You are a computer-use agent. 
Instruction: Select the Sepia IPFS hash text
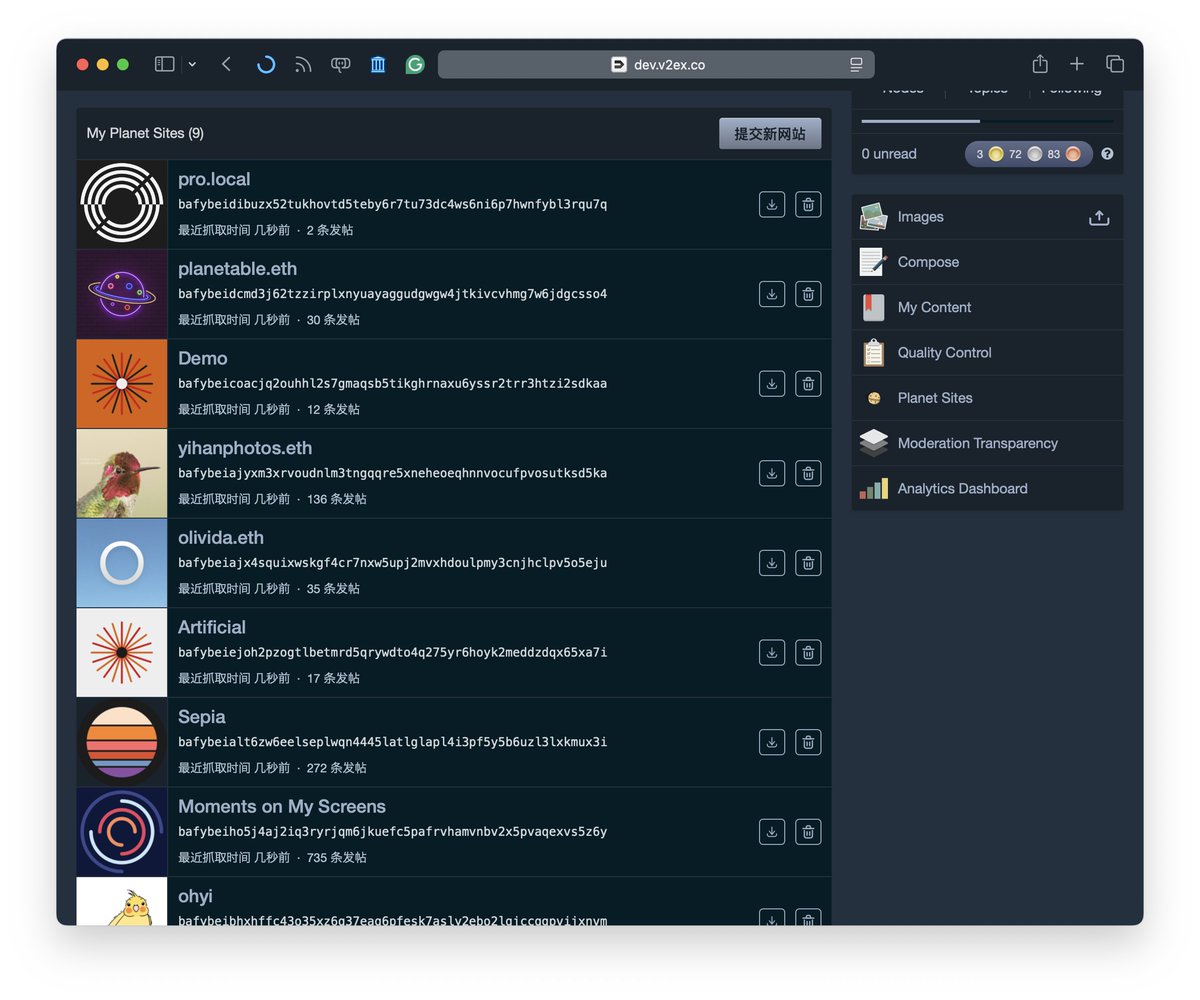click(x=393, y=742)
